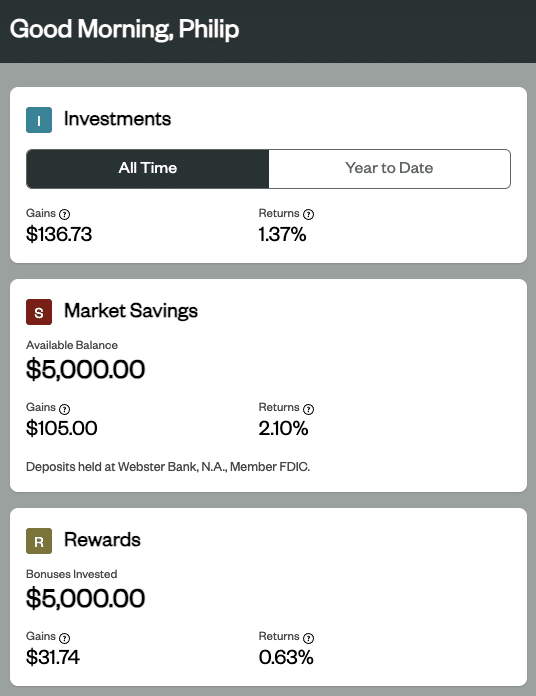Open the Market Savings heading

(x=131, y=311)
